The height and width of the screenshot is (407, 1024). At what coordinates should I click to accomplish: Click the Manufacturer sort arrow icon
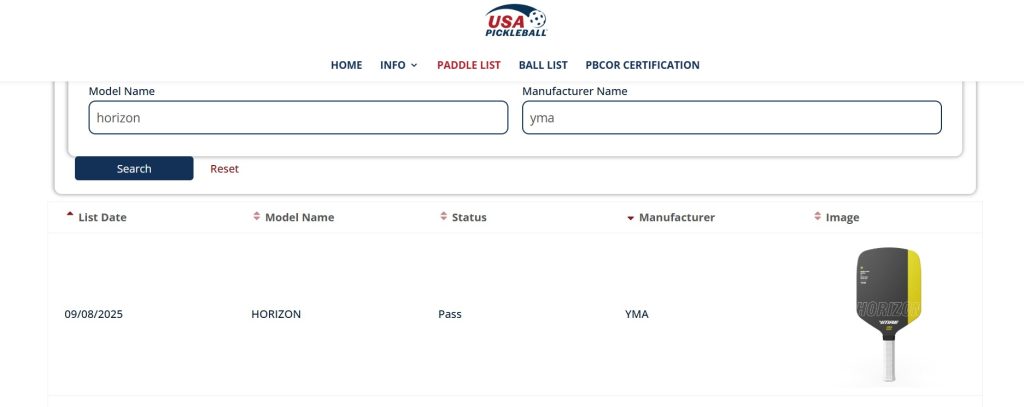[x=631, y=218]
